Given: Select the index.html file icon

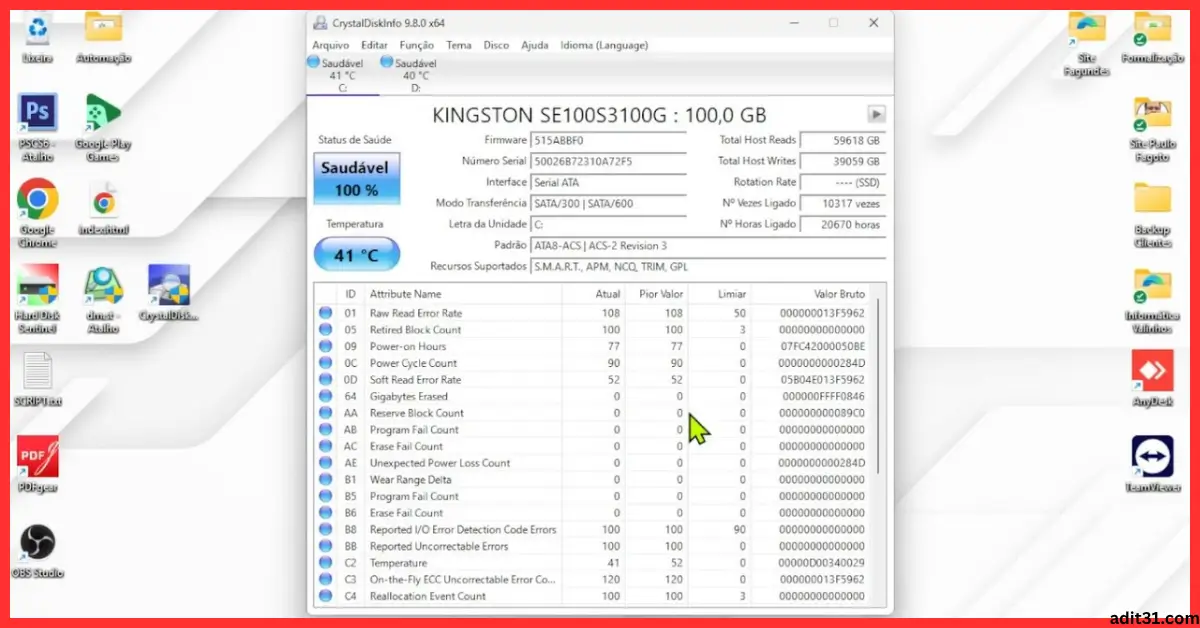Looking at the screenshot, I should [103, 208].
